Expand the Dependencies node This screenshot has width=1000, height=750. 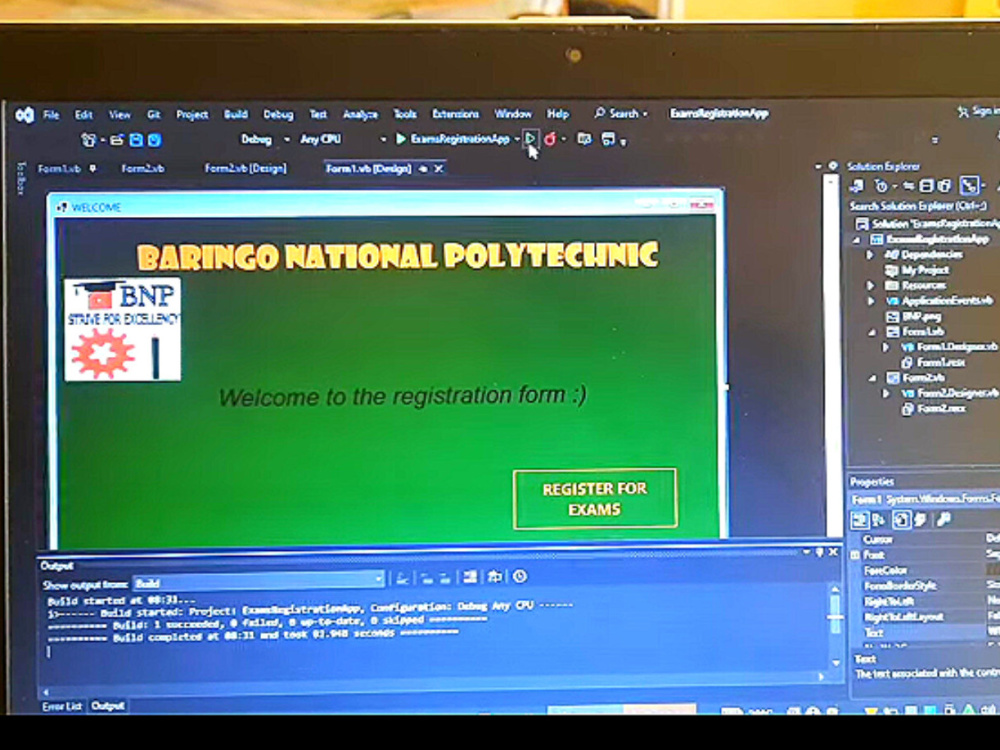point(871,254)
